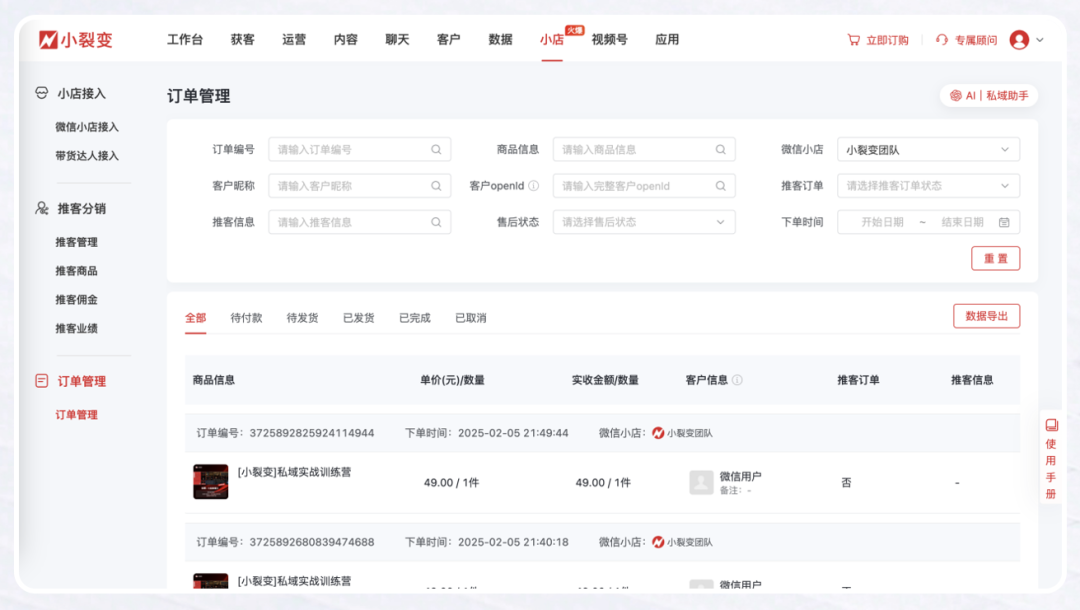Click the 客户昵称 input field
The height and width of the screenshot is (610, 1080).
(x=352, y=186)
